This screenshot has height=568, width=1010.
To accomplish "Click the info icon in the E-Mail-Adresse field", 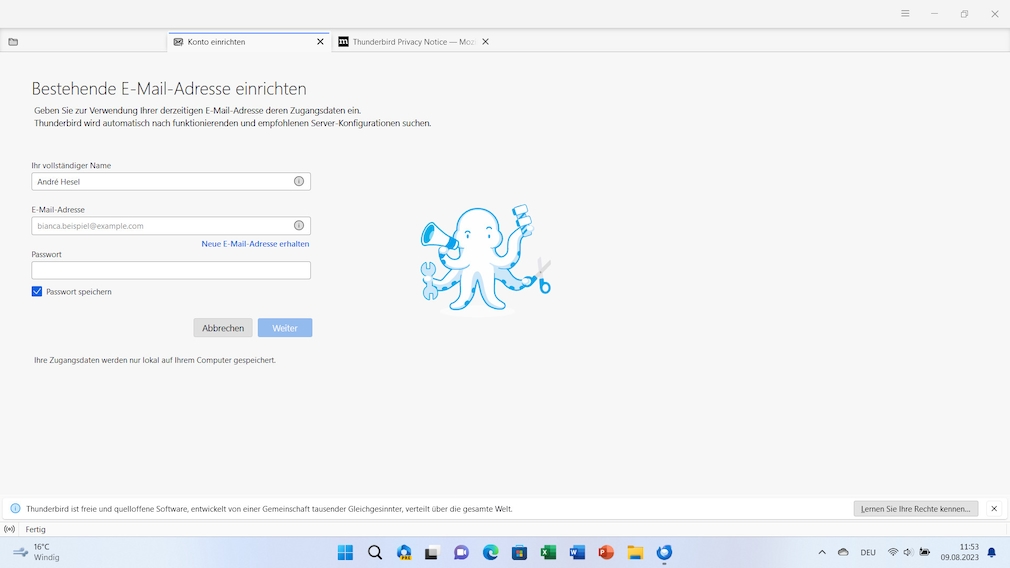I will pyautogui.click(x=299, y=225).
